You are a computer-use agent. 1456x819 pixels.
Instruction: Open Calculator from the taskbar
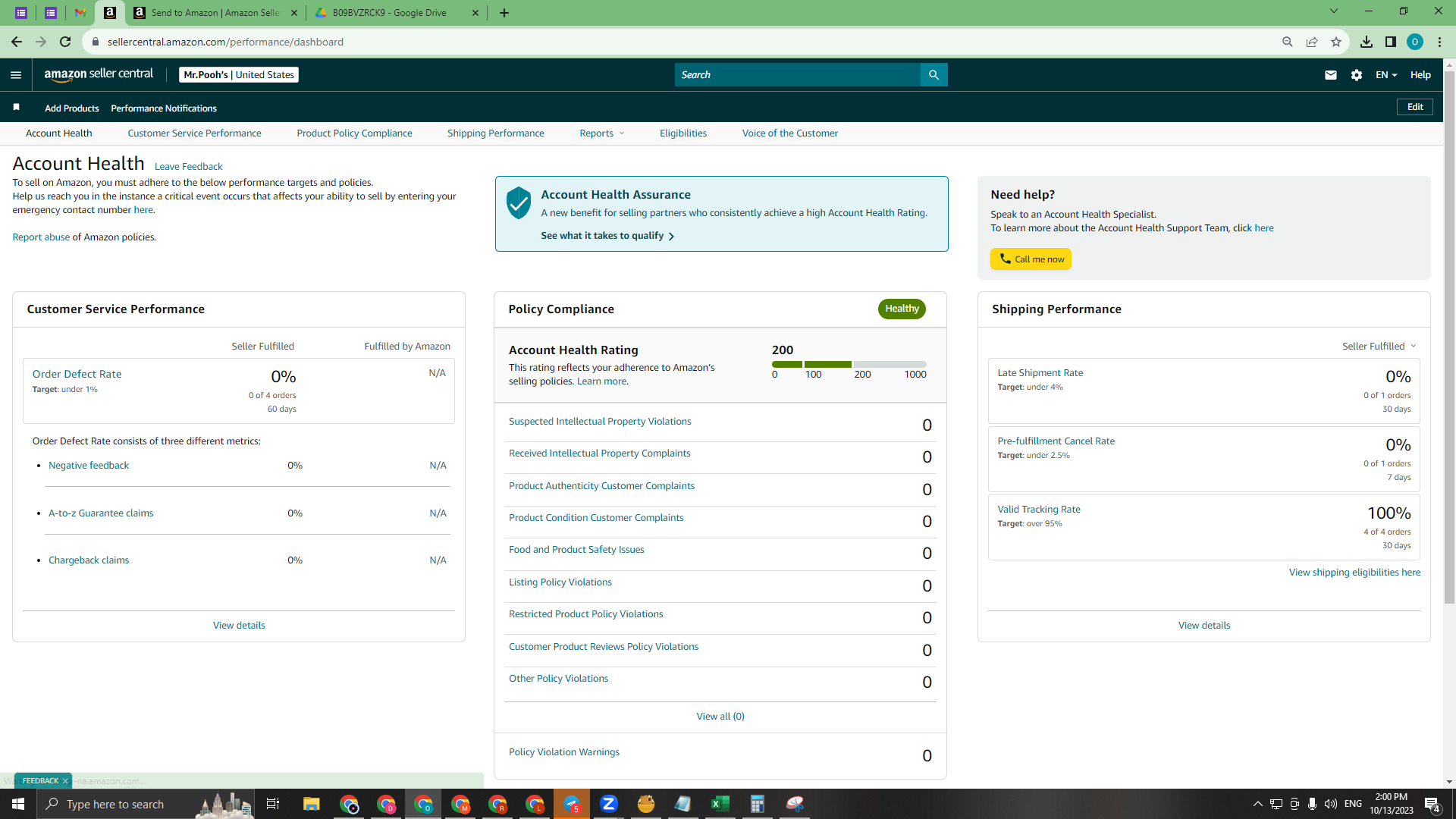pos(758,804)
